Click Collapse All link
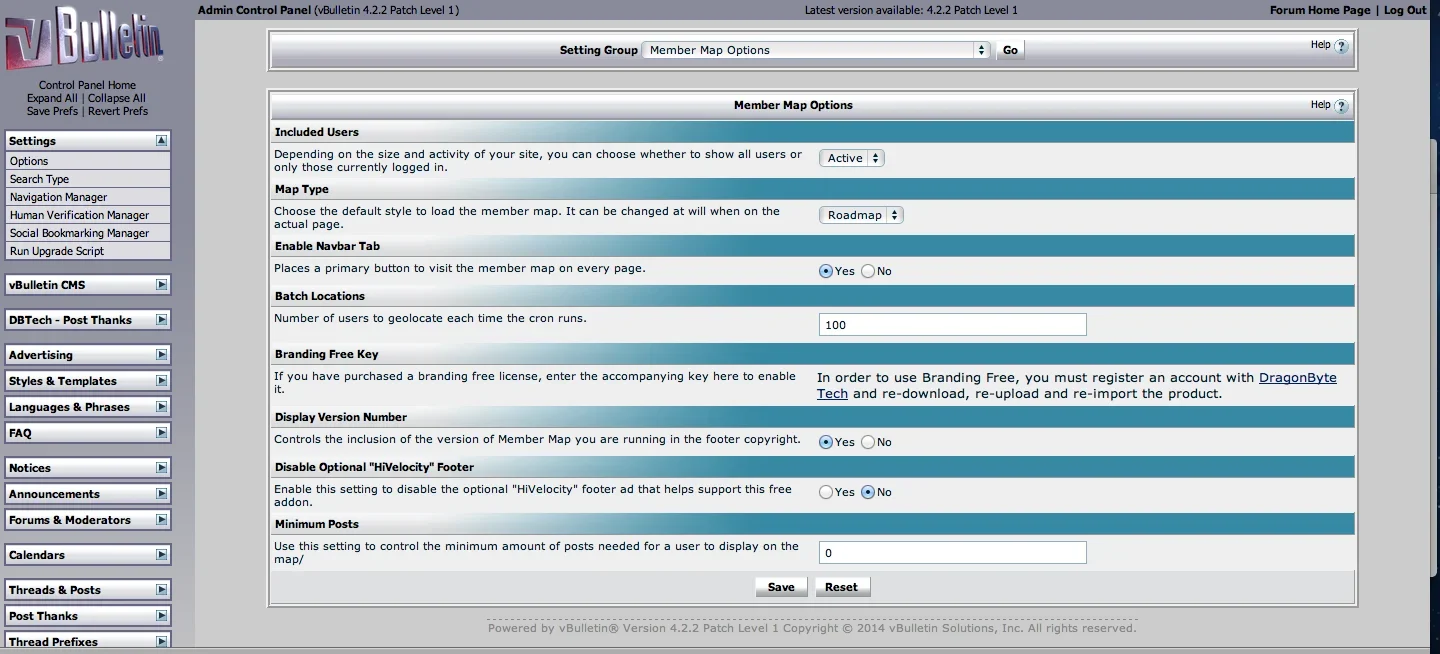This screenshot has width=1440, height=654. (x=117, y=98)
